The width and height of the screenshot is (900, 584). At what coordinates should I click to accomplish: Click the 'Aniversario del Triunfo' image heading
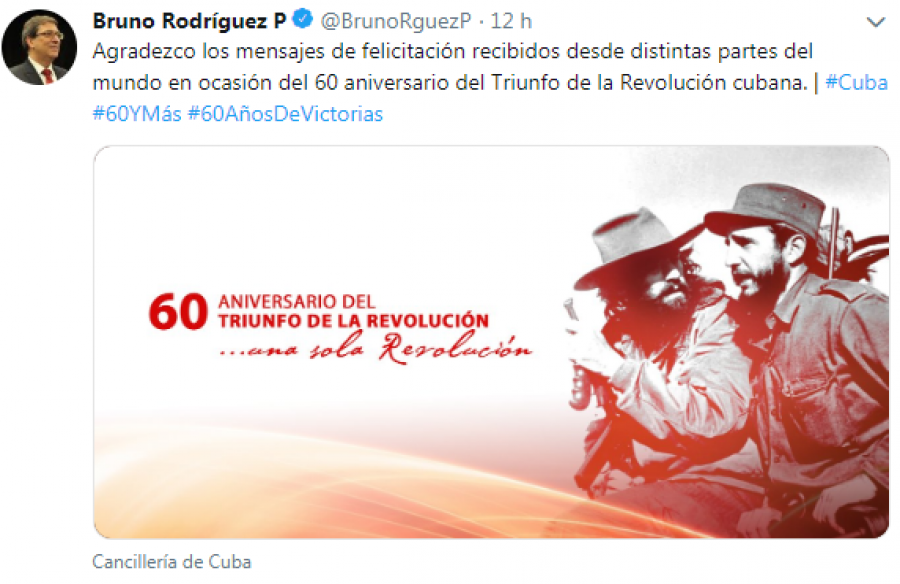[x=353, y=311]
